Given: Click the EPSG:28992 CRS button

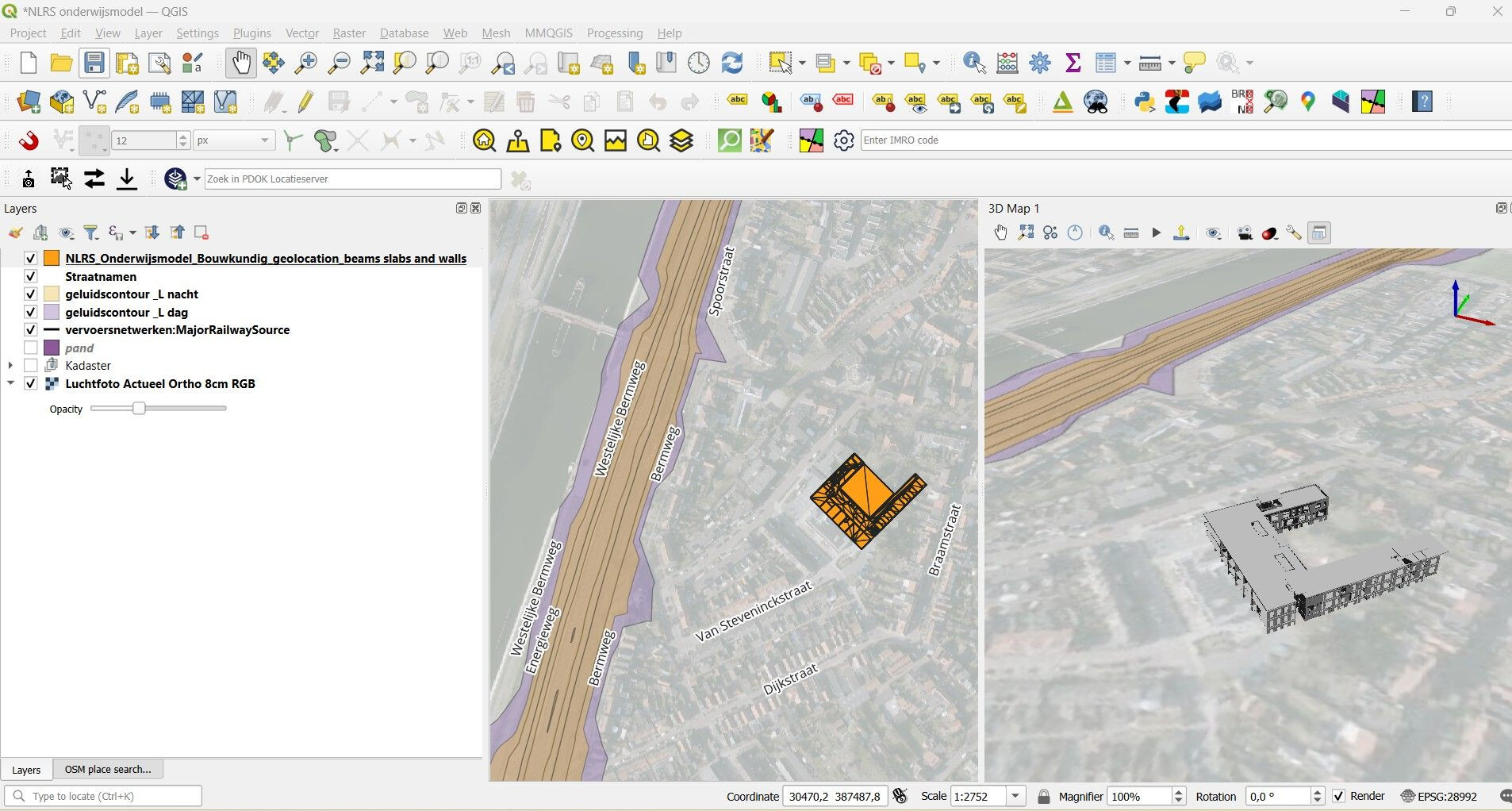Looking at the screenshot, I should coord(1439,797).
